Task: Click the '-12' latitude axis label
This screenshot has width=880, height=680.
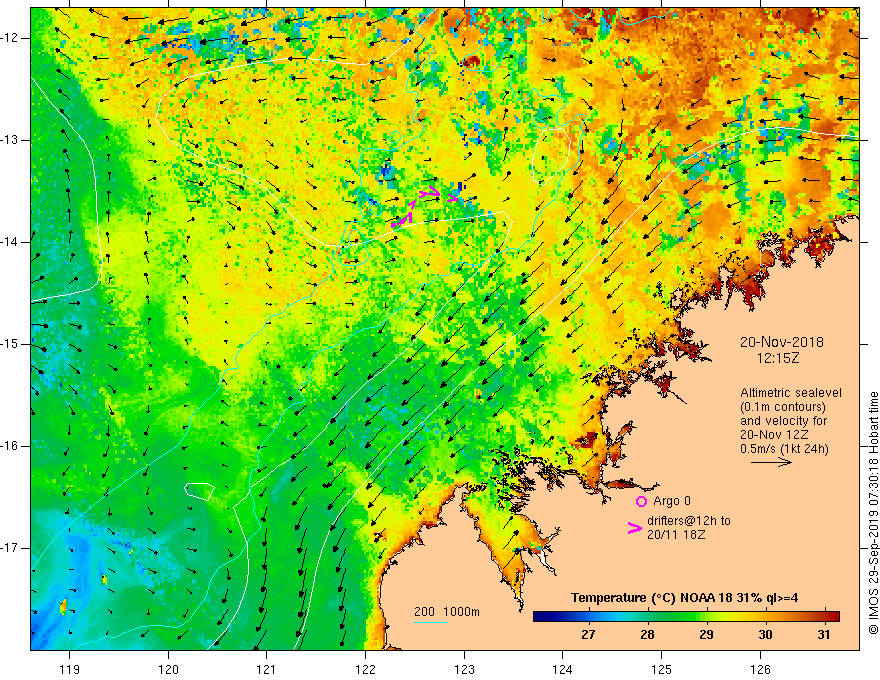Action: click(x=11, y=38)
